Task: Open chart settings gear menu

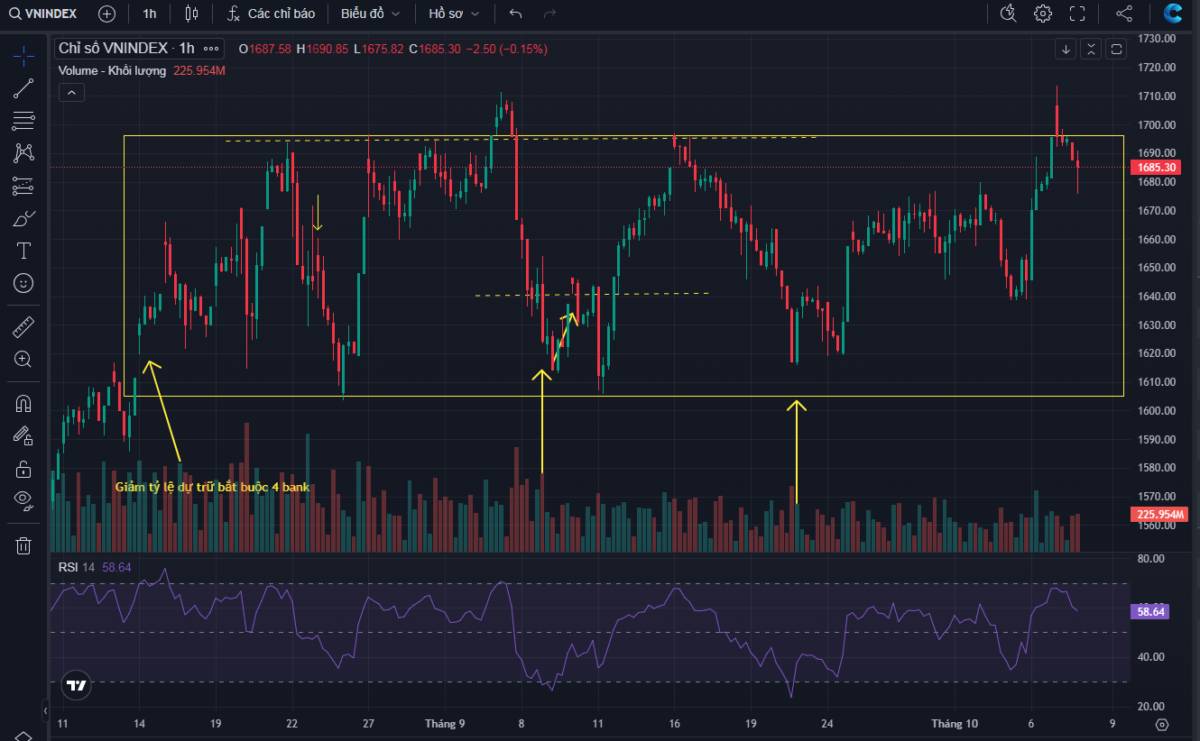Action: [1041, 14]
